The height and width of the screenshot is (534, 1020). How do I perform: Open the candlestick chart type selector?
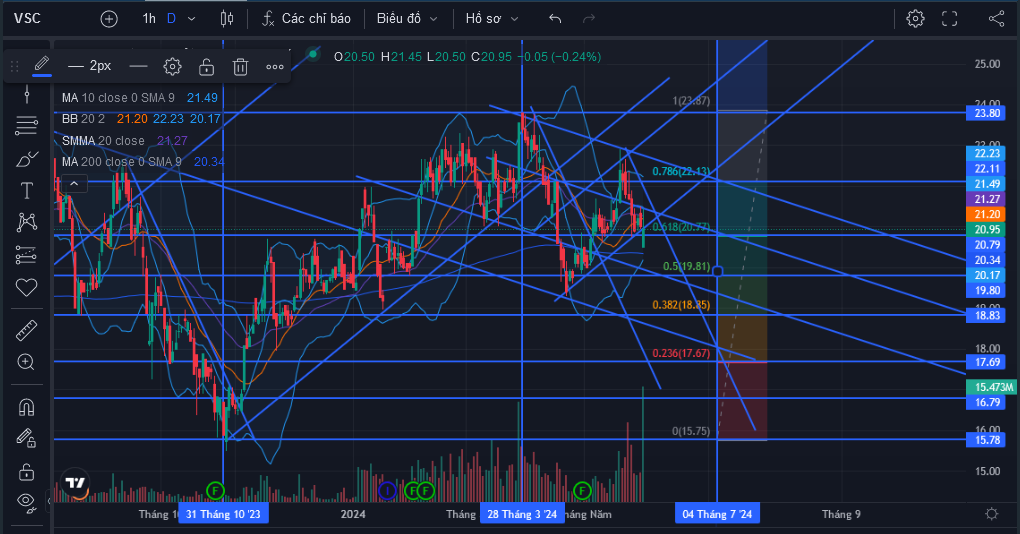coord(226,19)
